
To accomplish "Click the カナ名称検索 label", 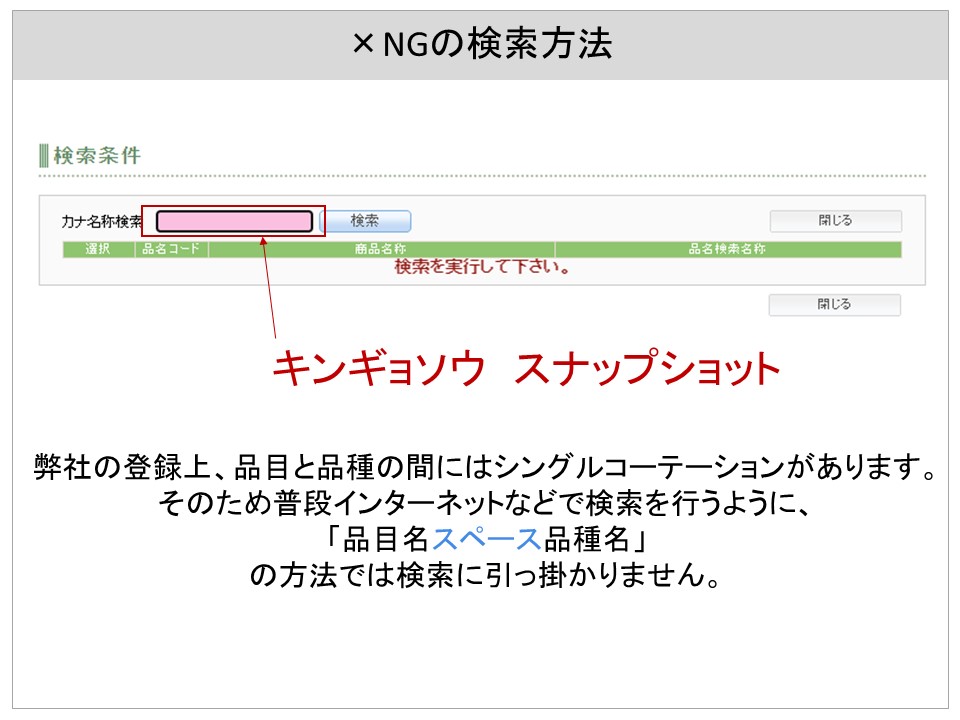I will (102, 222).
